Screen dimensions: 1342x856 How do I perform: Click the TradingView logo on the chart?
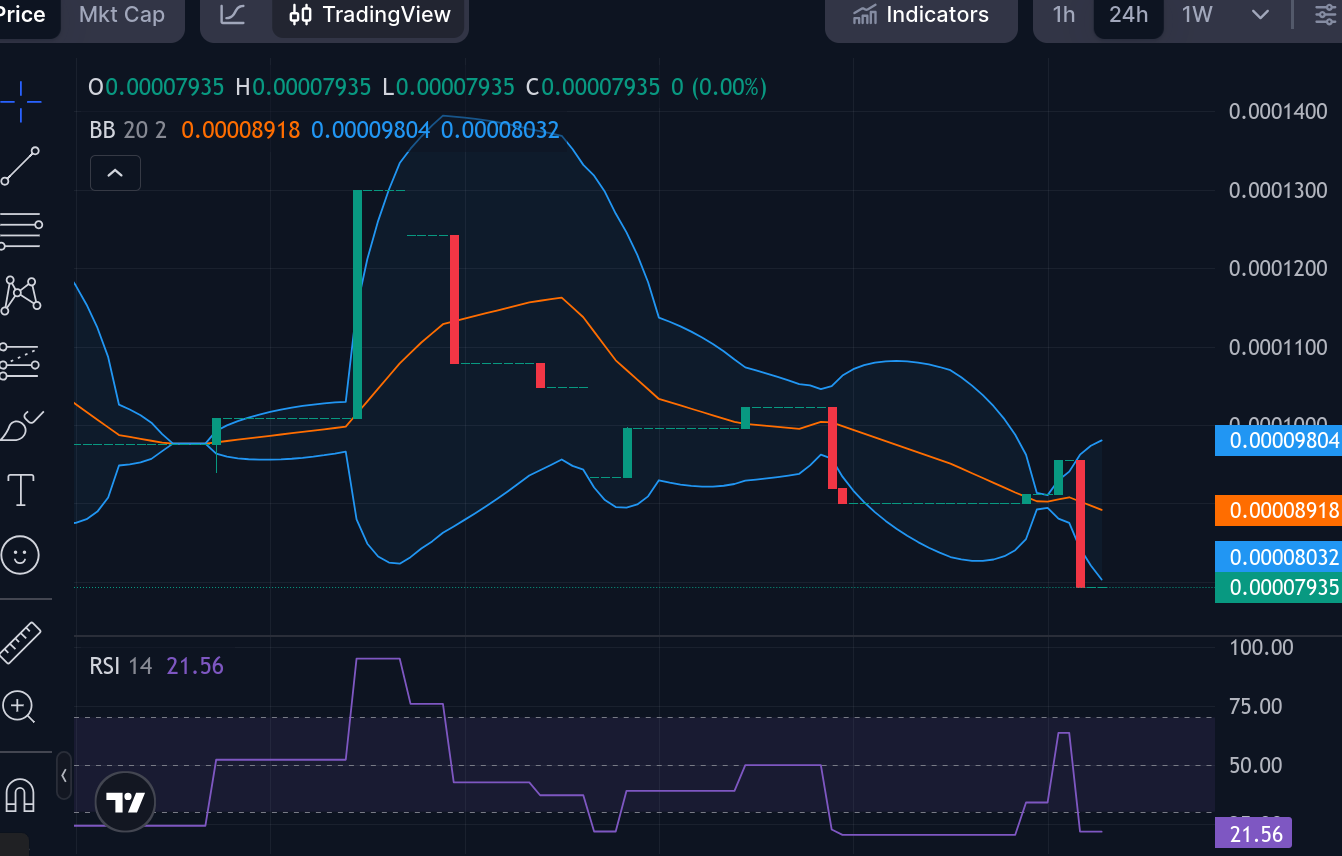tap(126, 802)
